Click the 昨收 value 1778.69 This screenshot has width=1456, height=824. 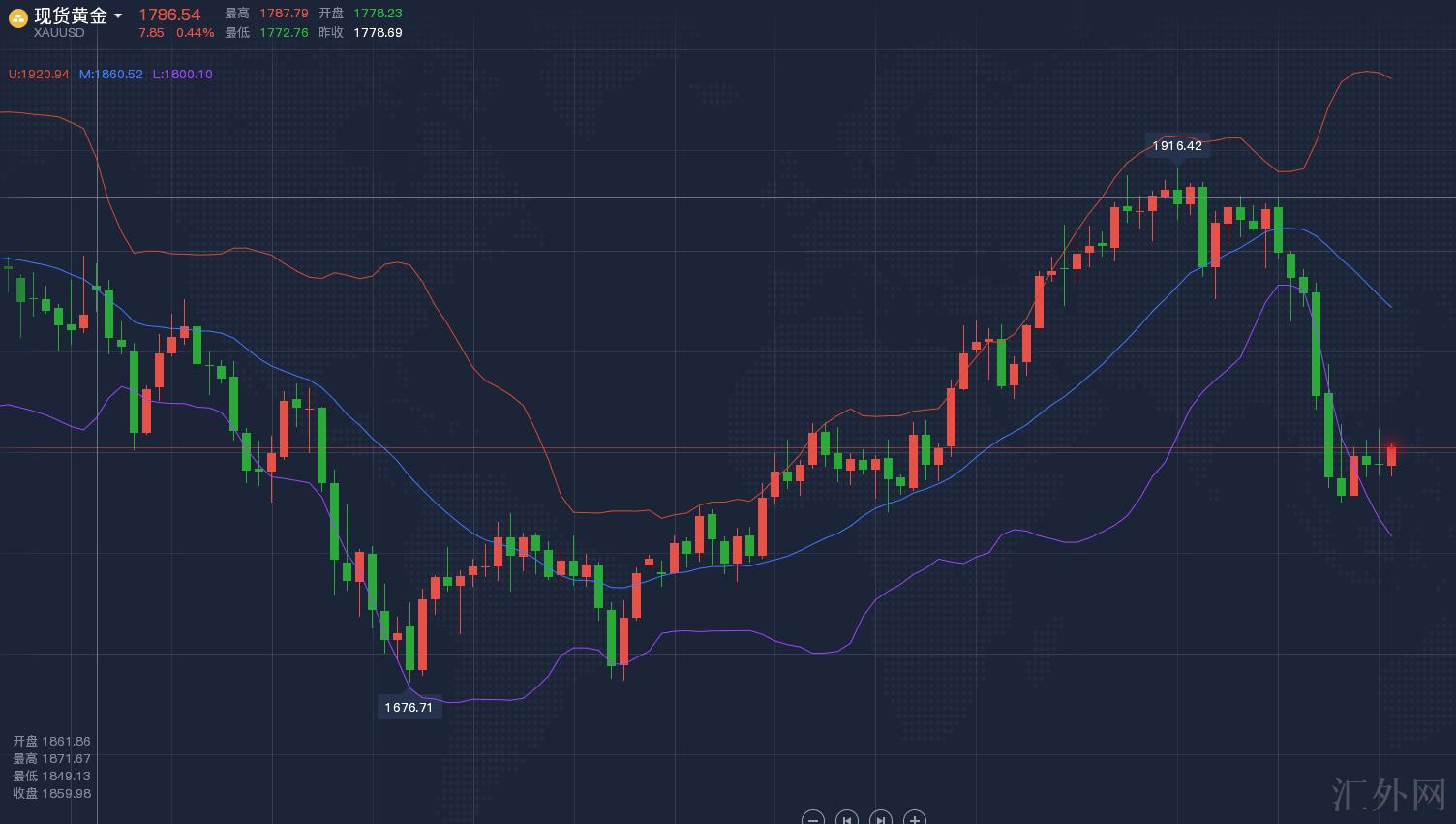coord(378,33)
